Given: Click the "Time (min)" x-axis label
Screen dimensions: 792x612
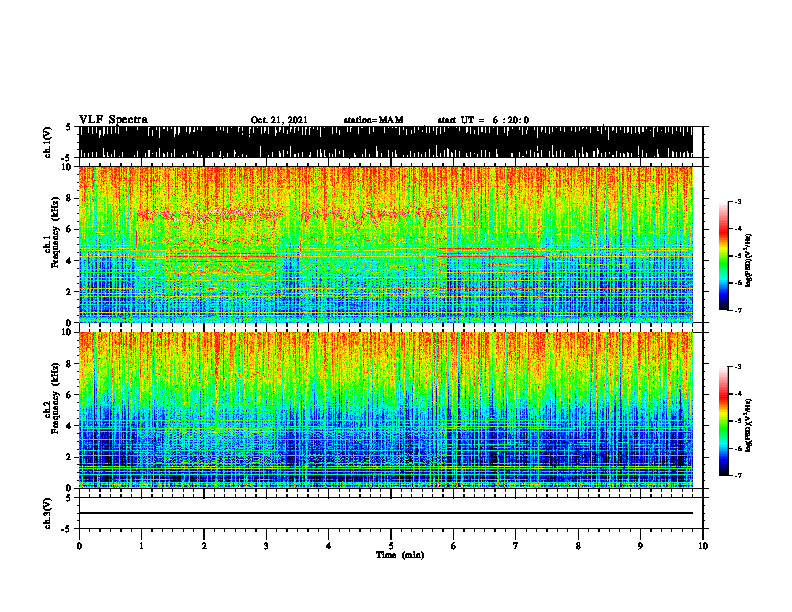Looking at the screenshot, I should (x=400, y=555).
